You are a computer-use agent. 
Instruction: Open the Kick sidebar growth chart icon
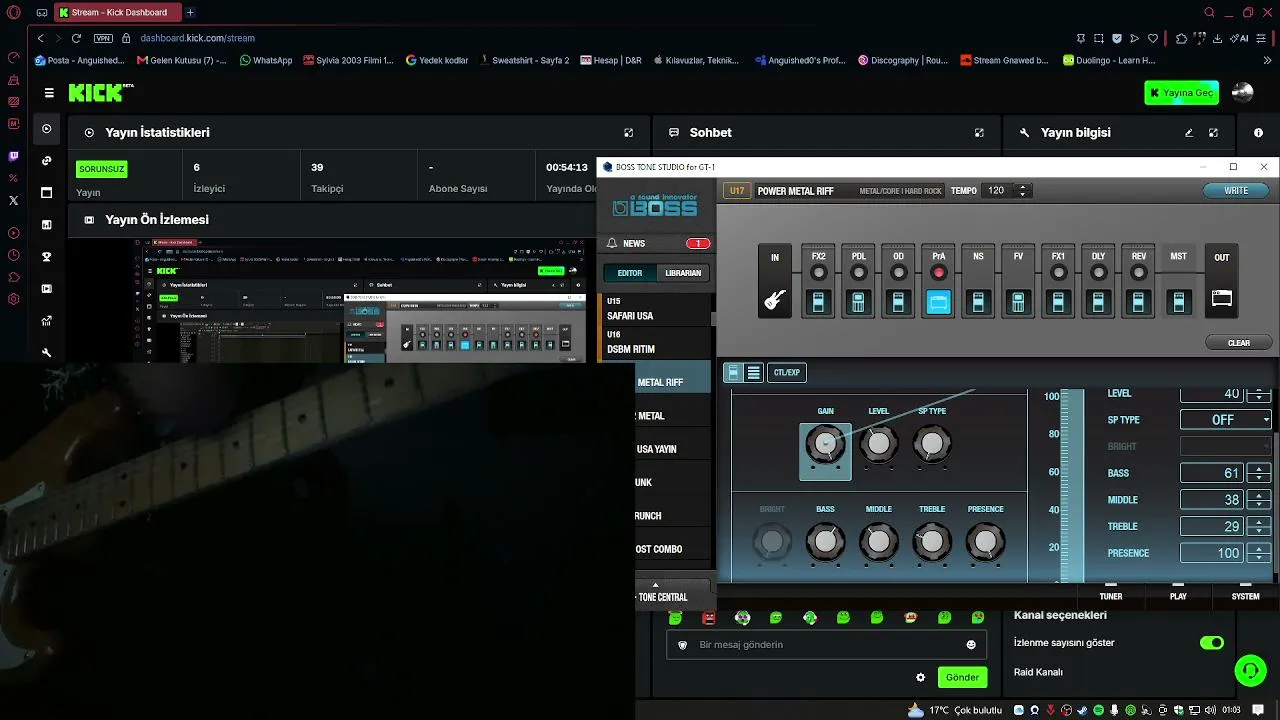46,321
